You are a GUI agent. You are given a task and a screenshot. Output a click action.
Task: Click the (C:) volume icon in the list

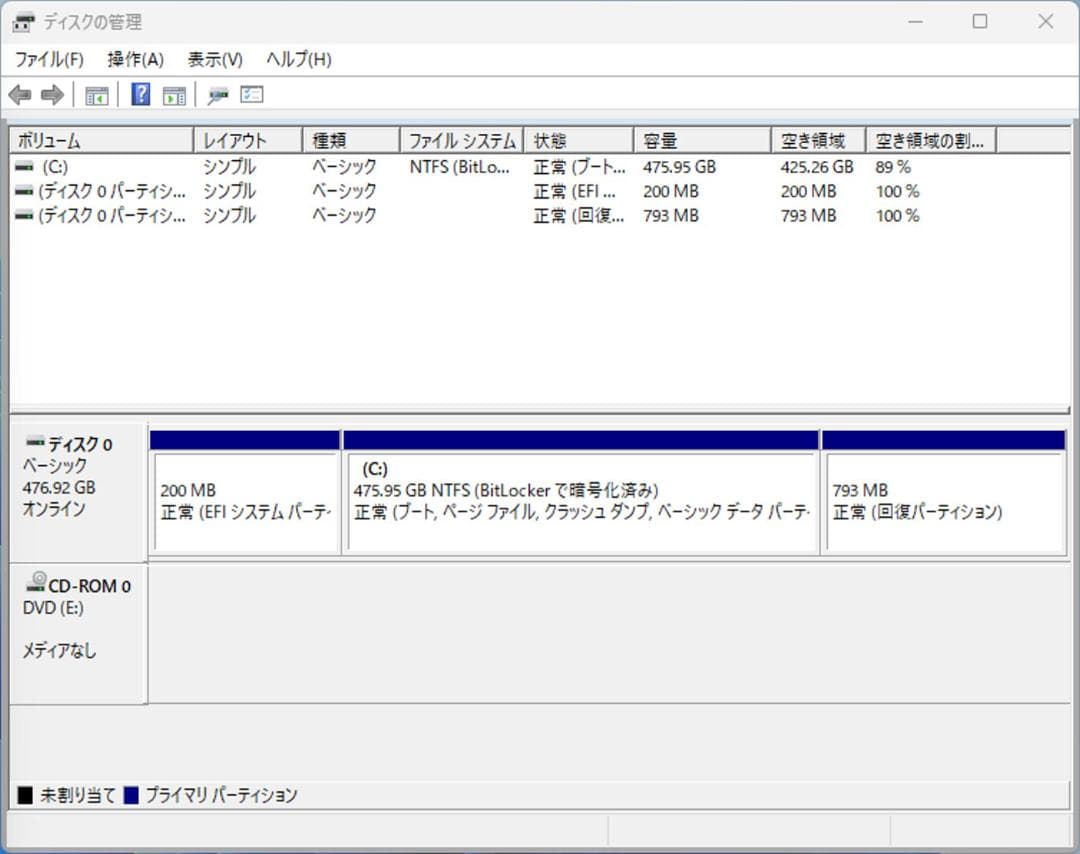[25, 167]
